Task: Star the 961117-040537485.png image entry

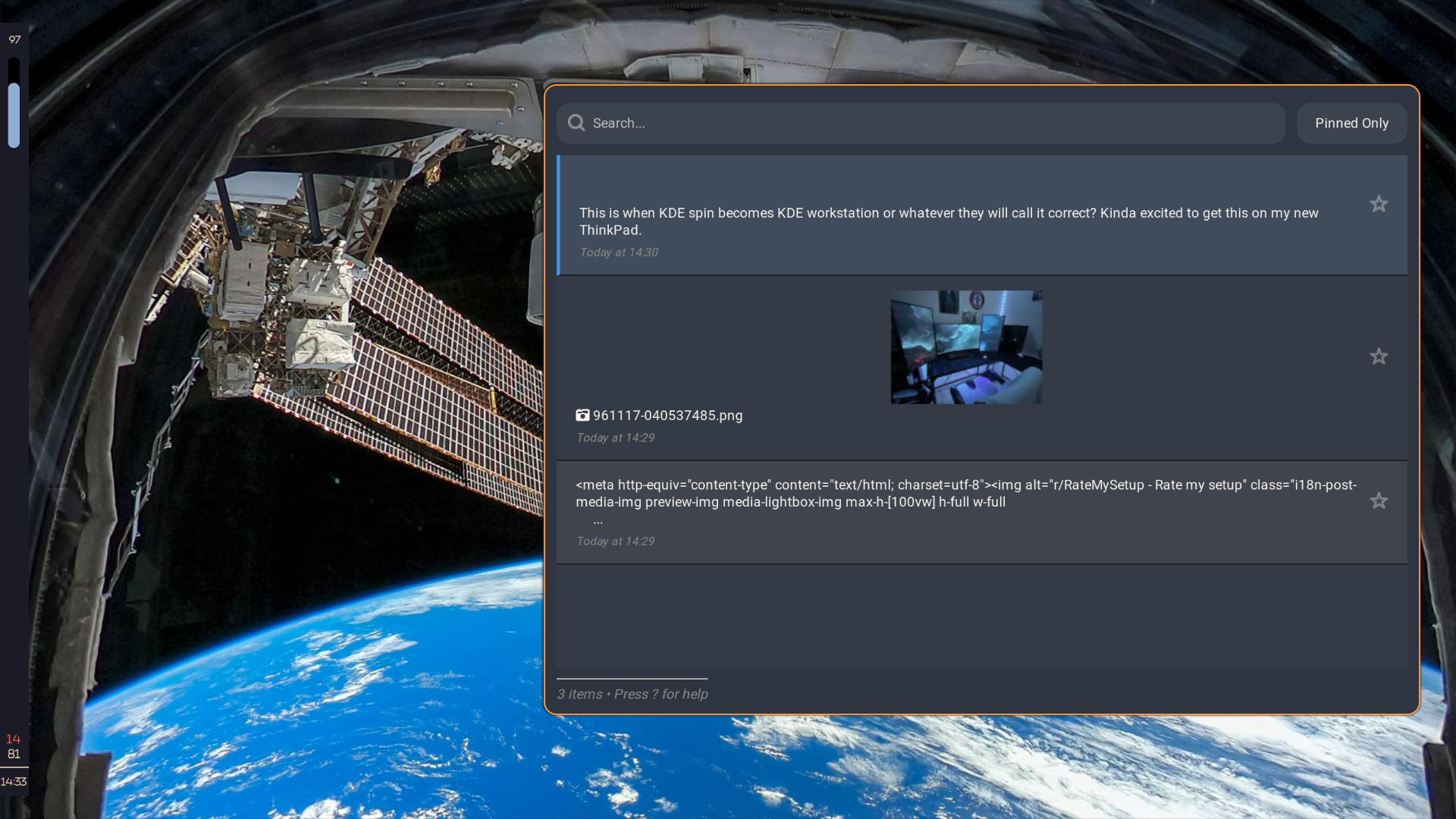Action: pos(1379,356)
